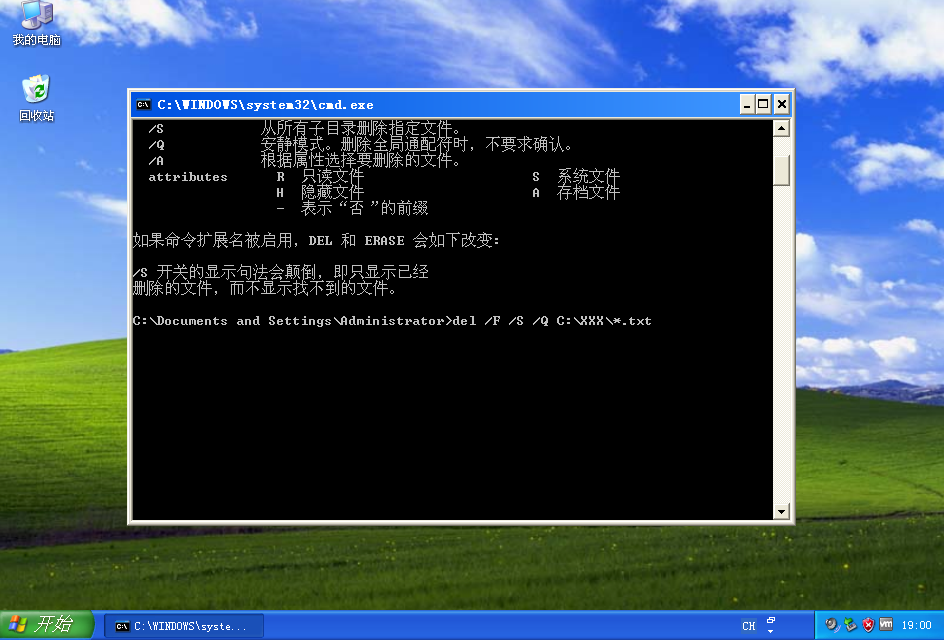Select the 回收站 recycle bin icon

point(36,90)
